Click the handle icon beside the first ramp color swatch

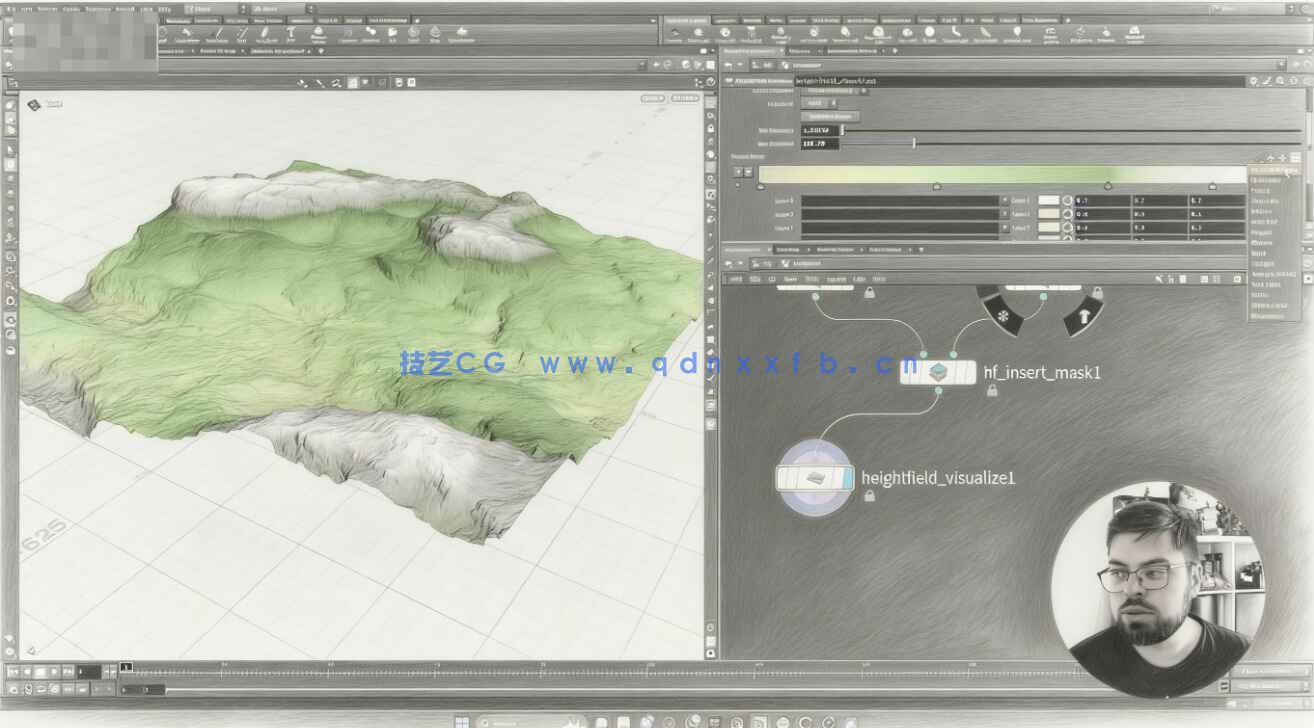click(1067, 200)
